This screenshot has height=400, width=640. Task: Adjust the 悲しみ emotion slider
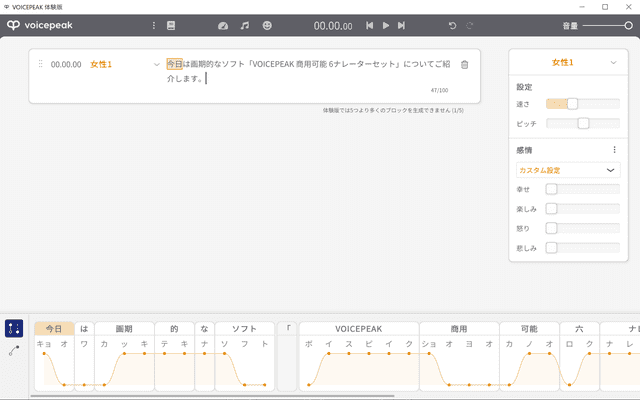point(582,248)
